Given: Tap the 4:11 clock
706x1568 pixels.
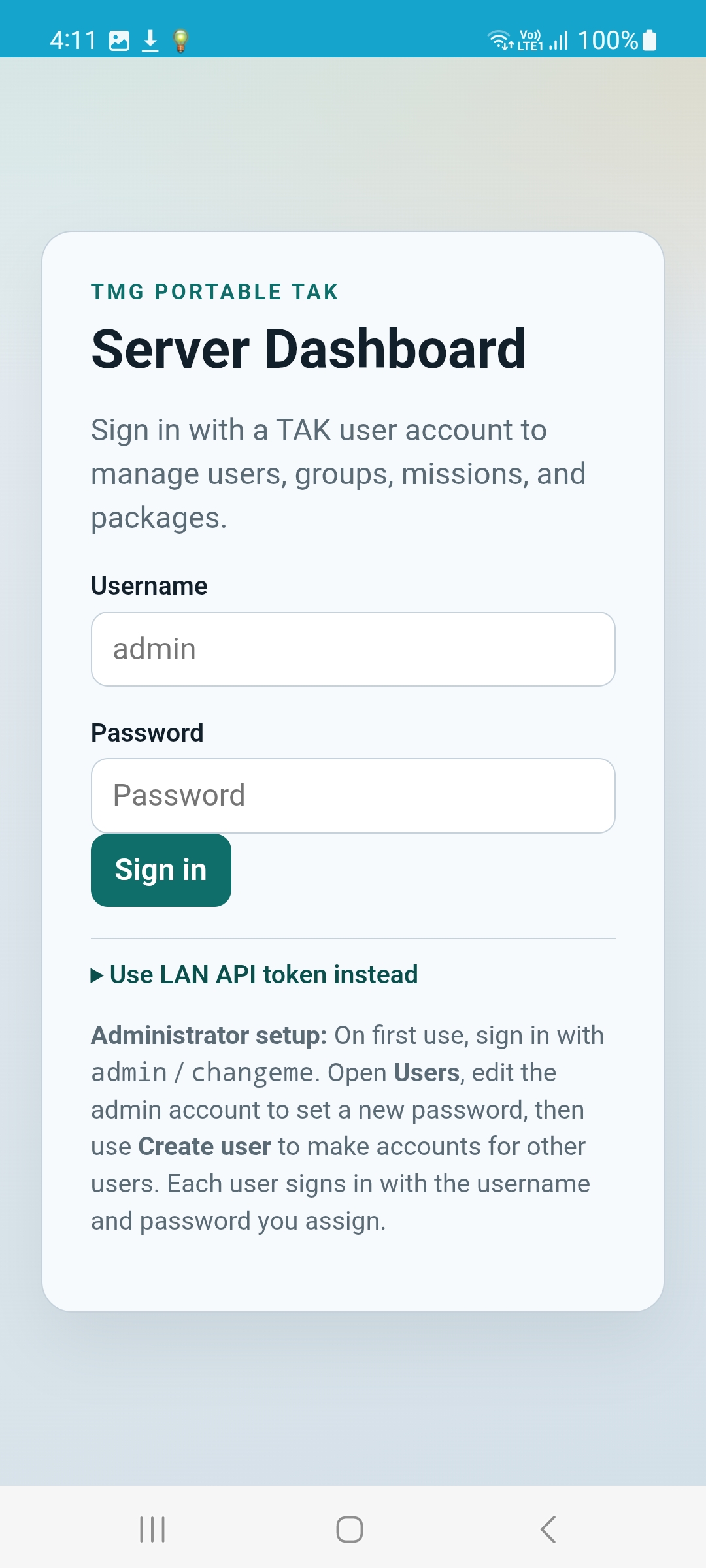Looking at the screenshot, I should 73,41.
